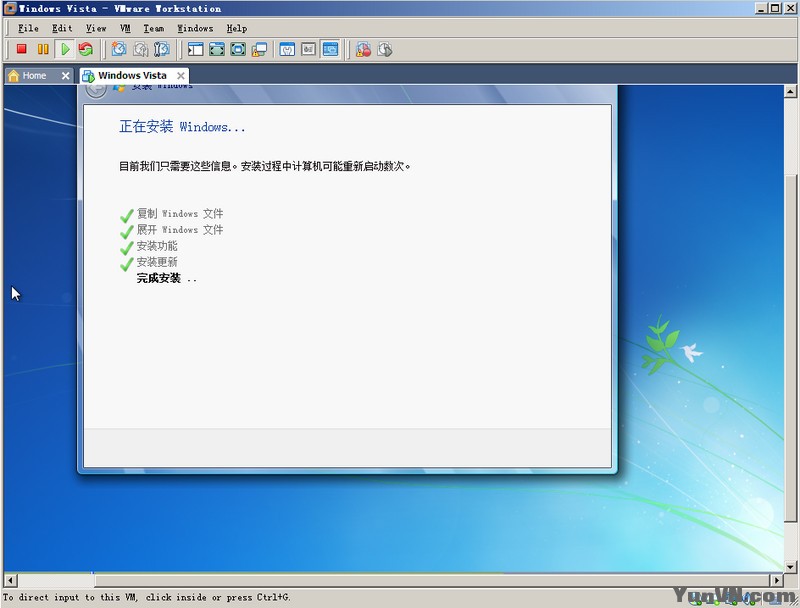Power on the VM with the green play icon
The height and width of the screenshot is (608, 800).
[x=65, y=49]
